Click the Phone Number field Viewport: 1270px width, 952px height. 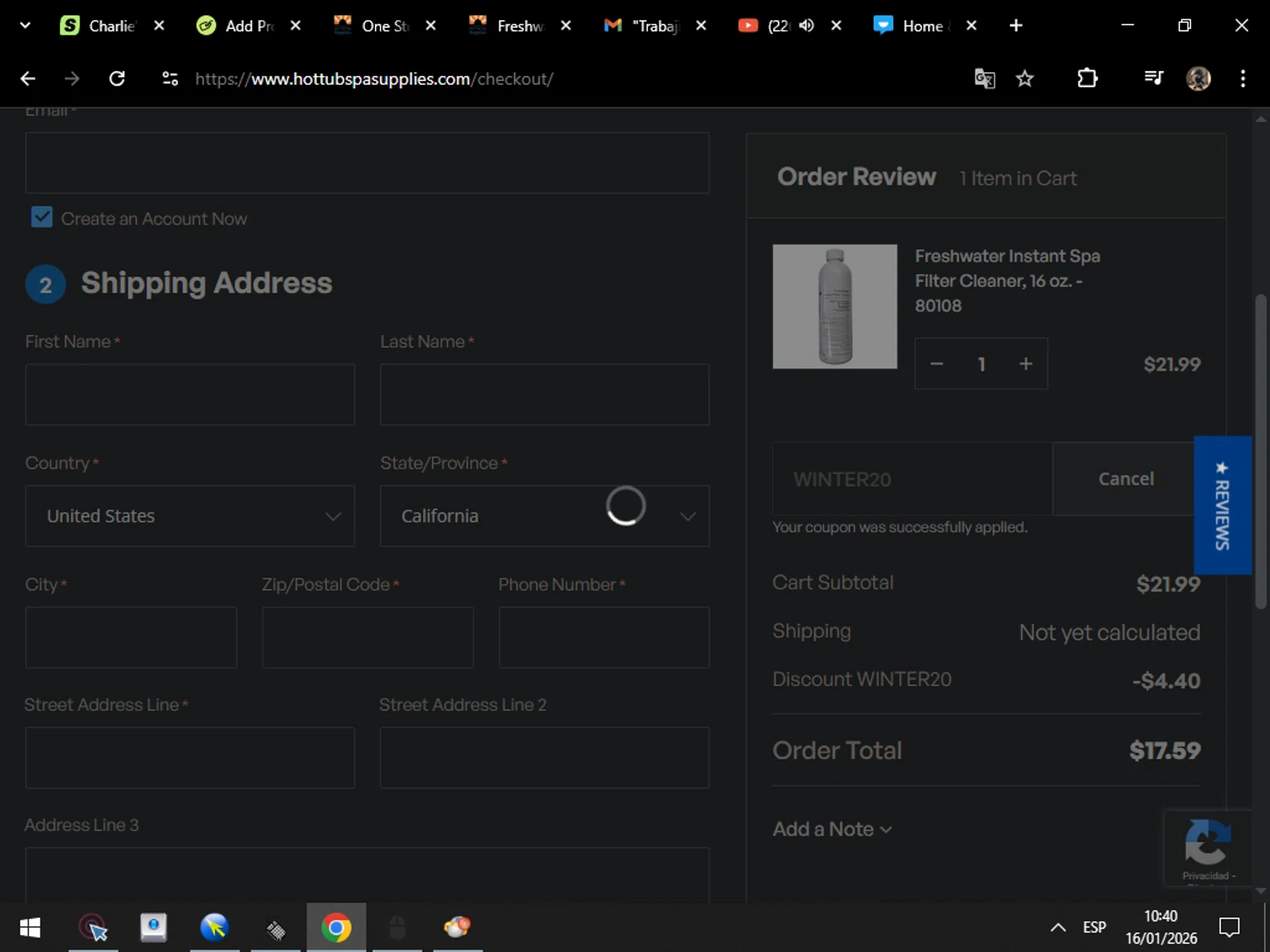point(604,637)
